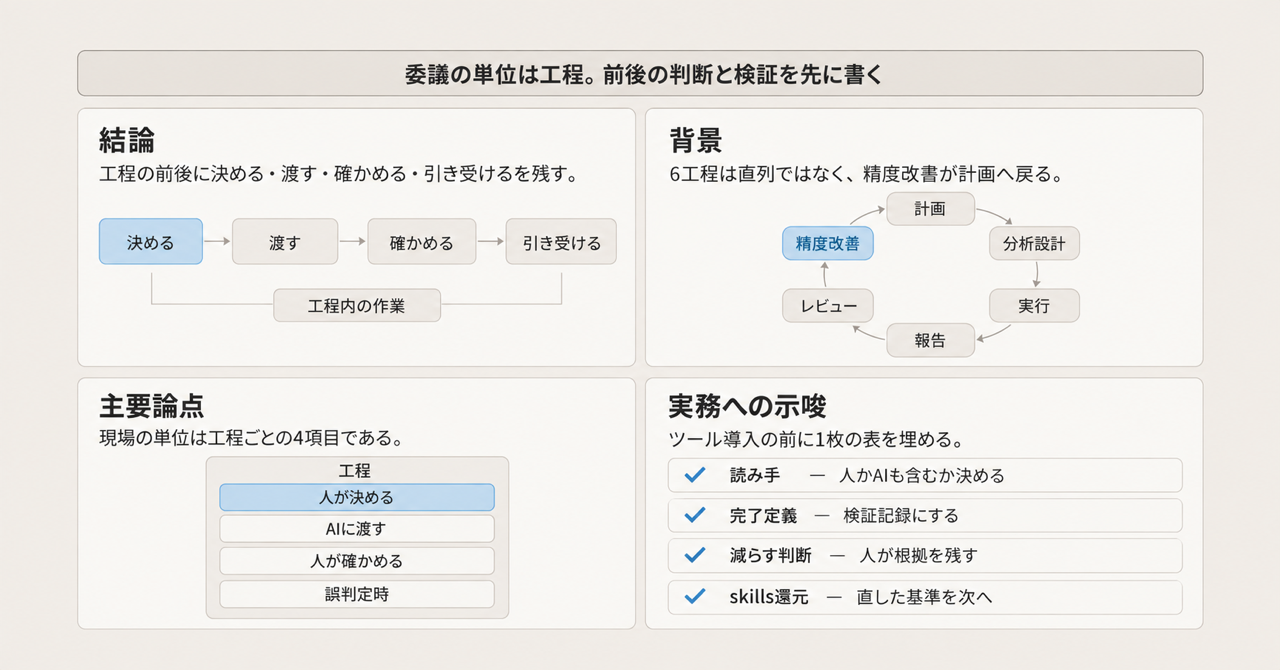Click the checkmark beside 減らす判断

pyautogui.click(x=694, y=556)
